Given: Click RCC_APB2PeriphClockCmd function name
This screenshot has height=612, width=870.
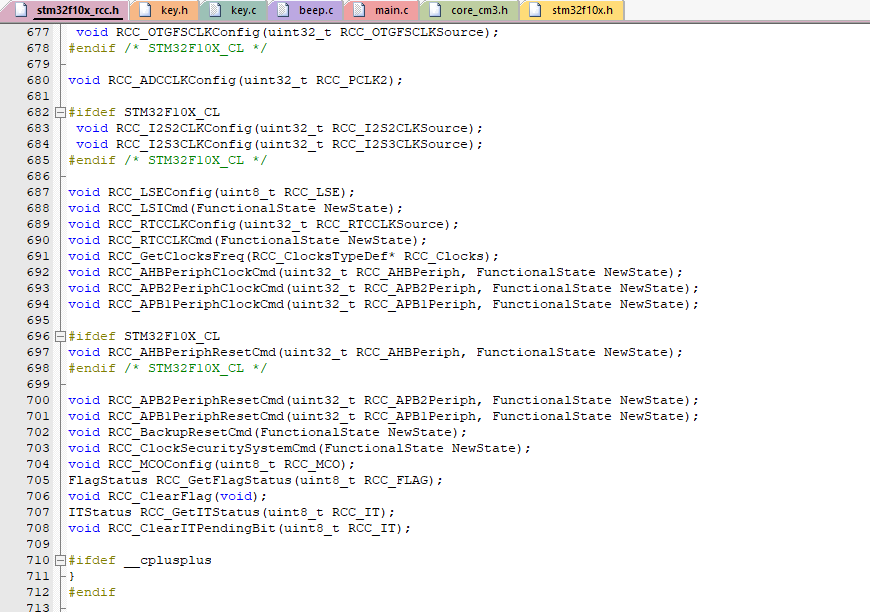Looking at the screenshot, I should pos(196,289).
